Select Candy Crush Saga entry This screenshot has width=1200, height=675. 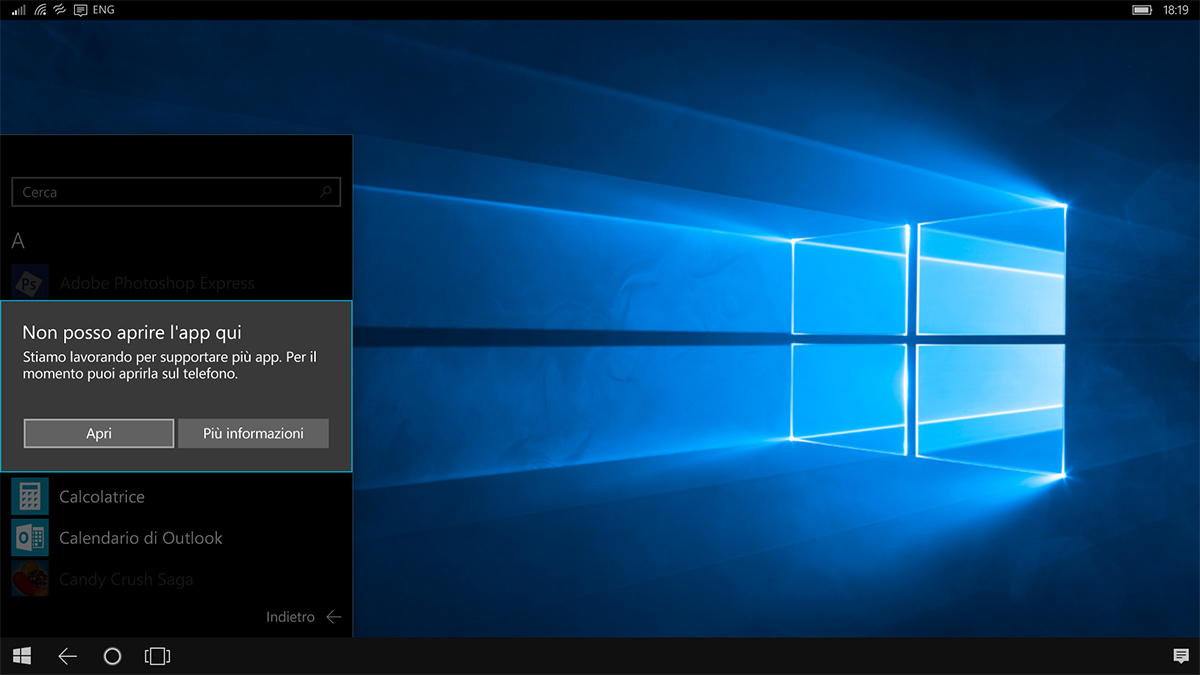pyautogui.click(x=126, y=579)
